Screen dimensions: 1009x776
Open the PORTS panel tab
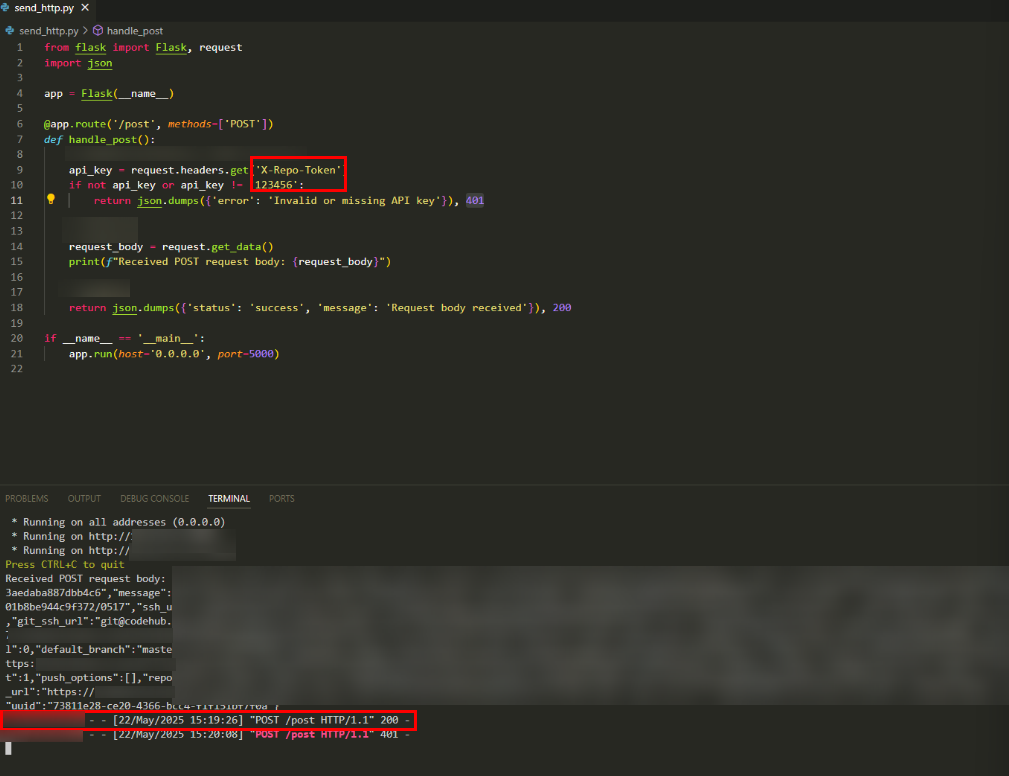coord(282,499)
